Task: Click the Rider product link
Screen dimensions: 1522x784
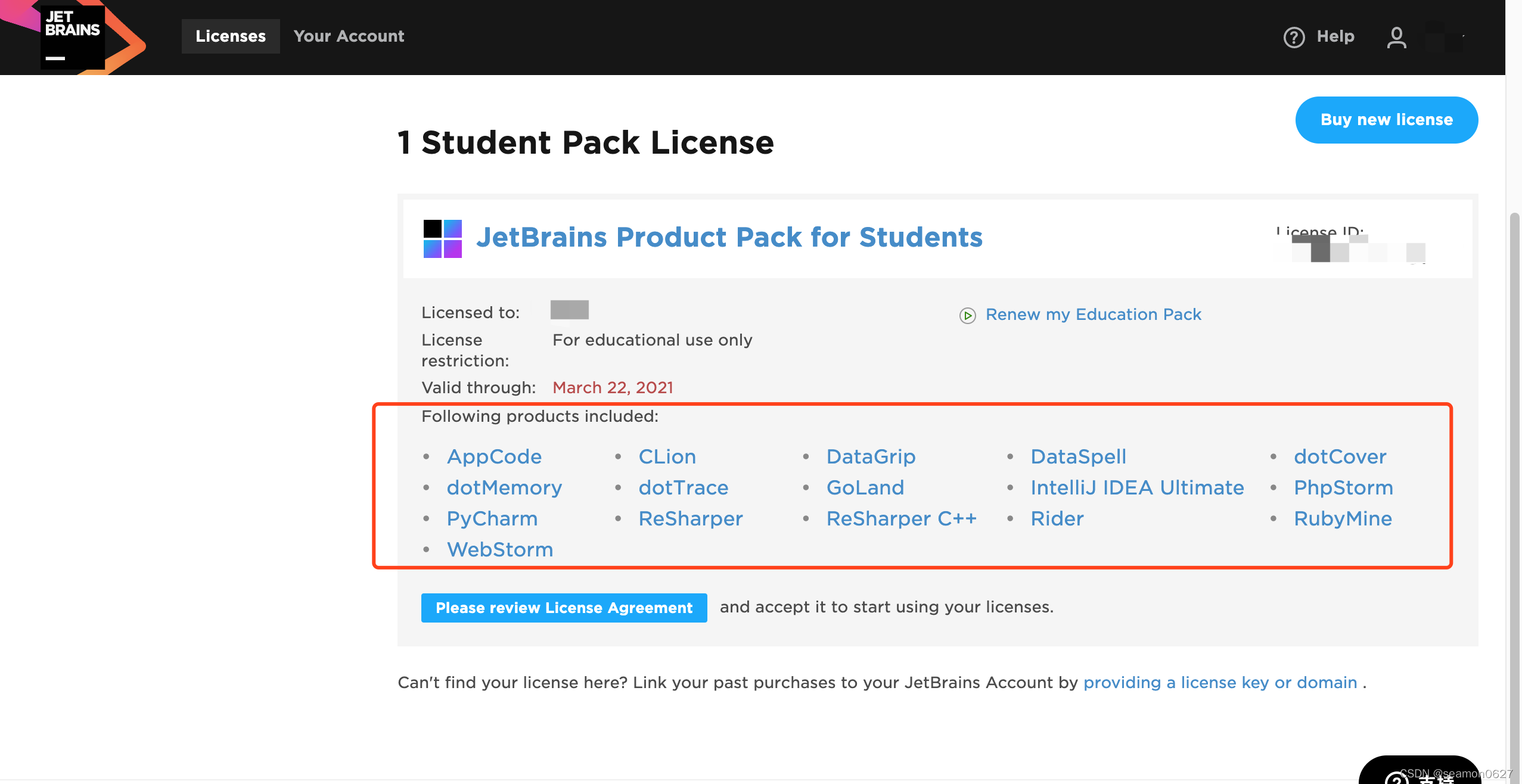Action: click(1056, 518)
